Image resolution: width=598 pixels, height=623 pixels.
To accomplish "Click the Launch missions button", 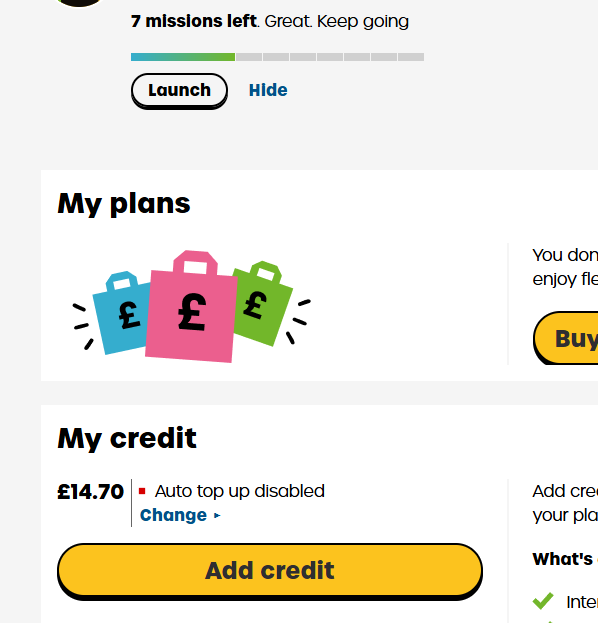I will point(179,91).
